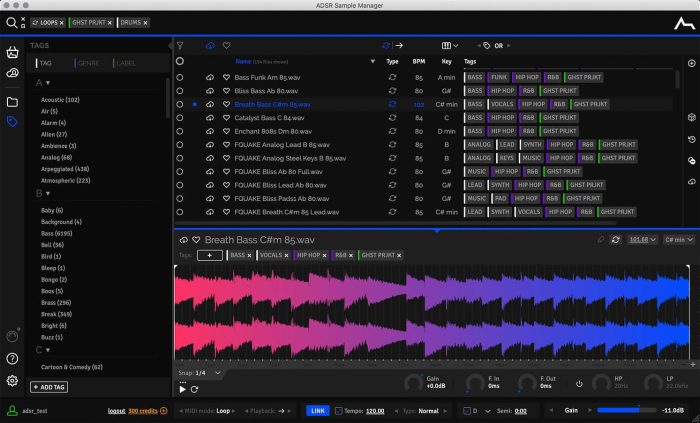Click the F. In fade knob

point(475,383)
